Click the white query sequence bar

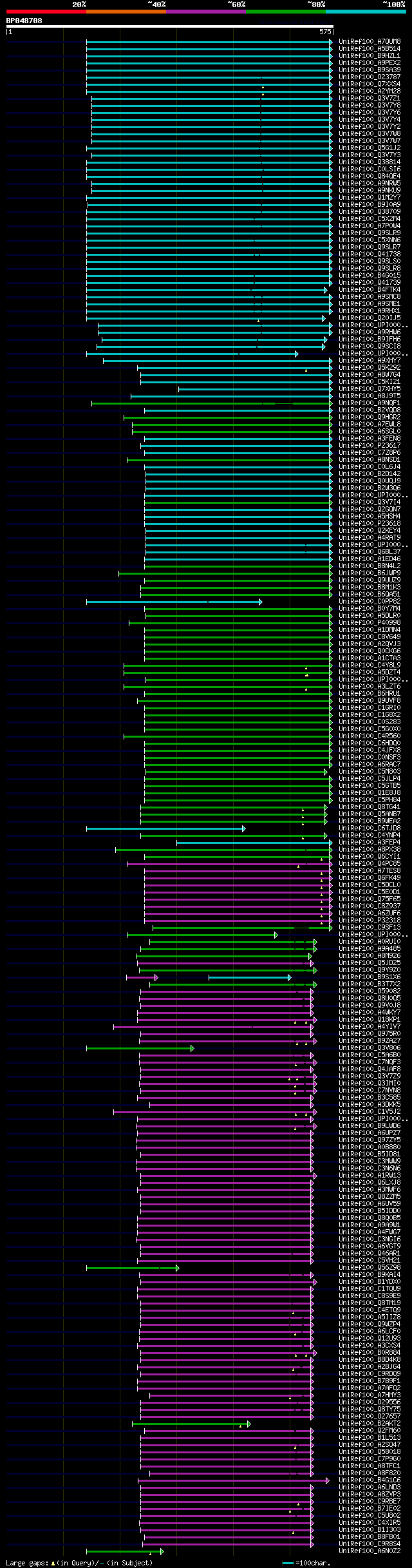click(170, 26)
